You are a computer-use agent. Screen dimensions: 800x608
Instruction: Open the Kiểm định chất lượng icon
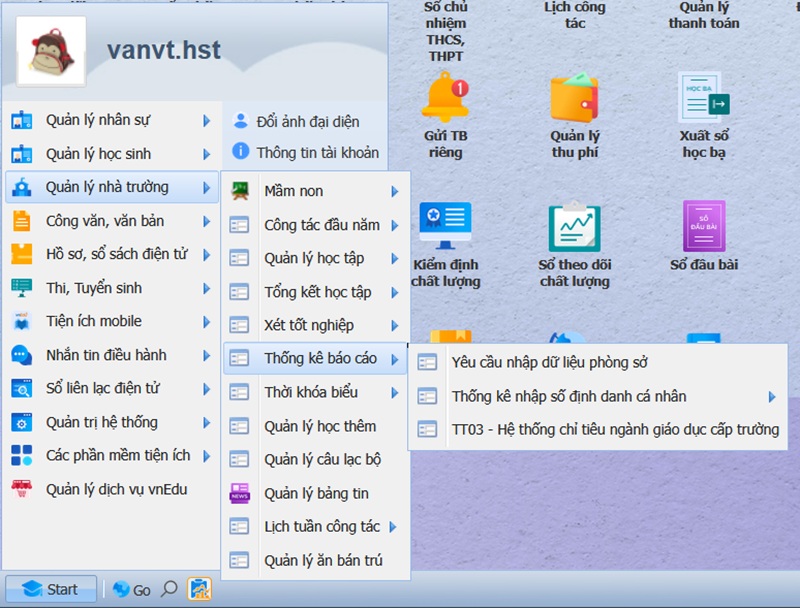click(445, 226)
